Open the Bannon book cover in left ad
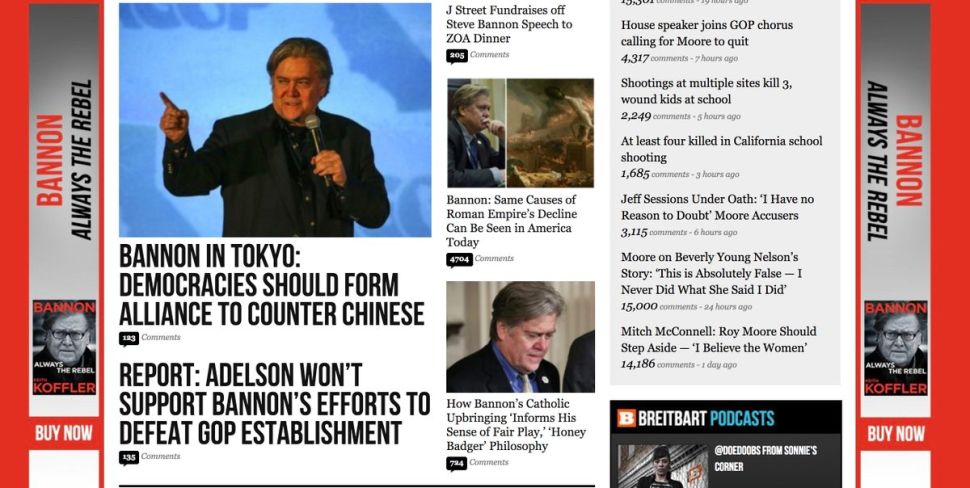This screenshot has width=970, height=488. [64, 348]
